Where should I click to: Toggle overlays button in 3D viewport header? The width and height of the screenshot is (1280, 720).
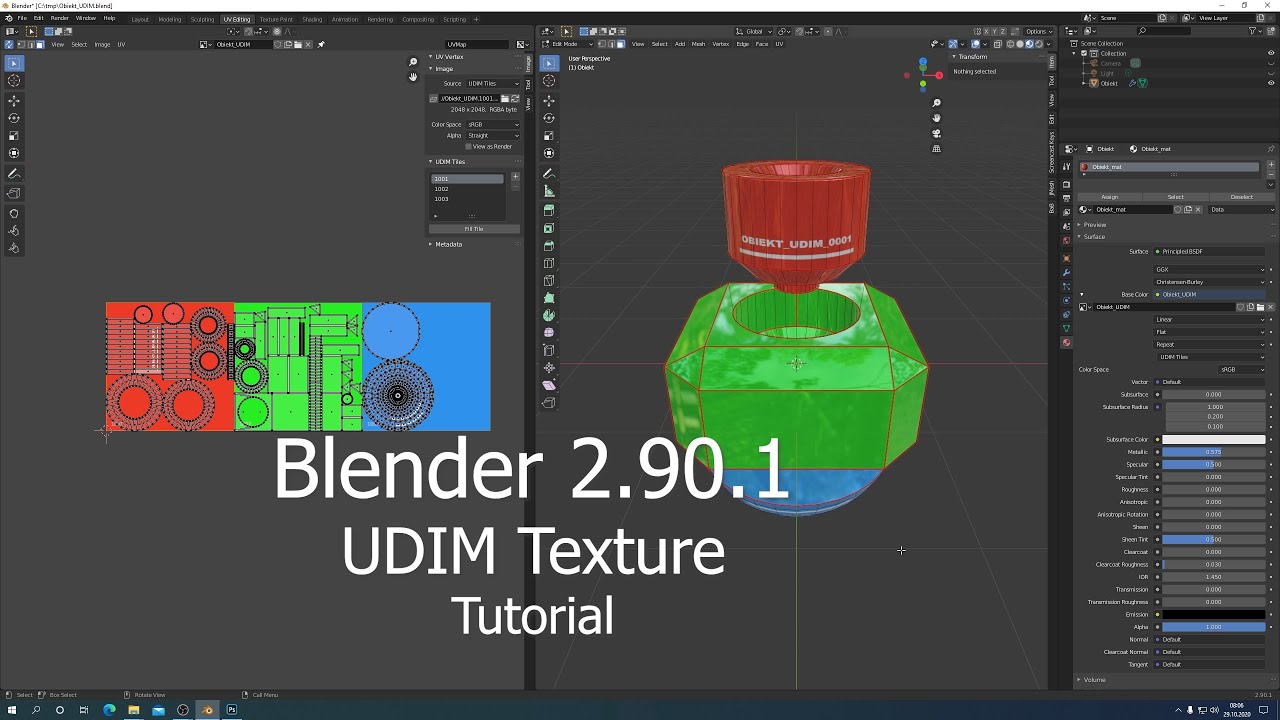(x=974, y=44)
